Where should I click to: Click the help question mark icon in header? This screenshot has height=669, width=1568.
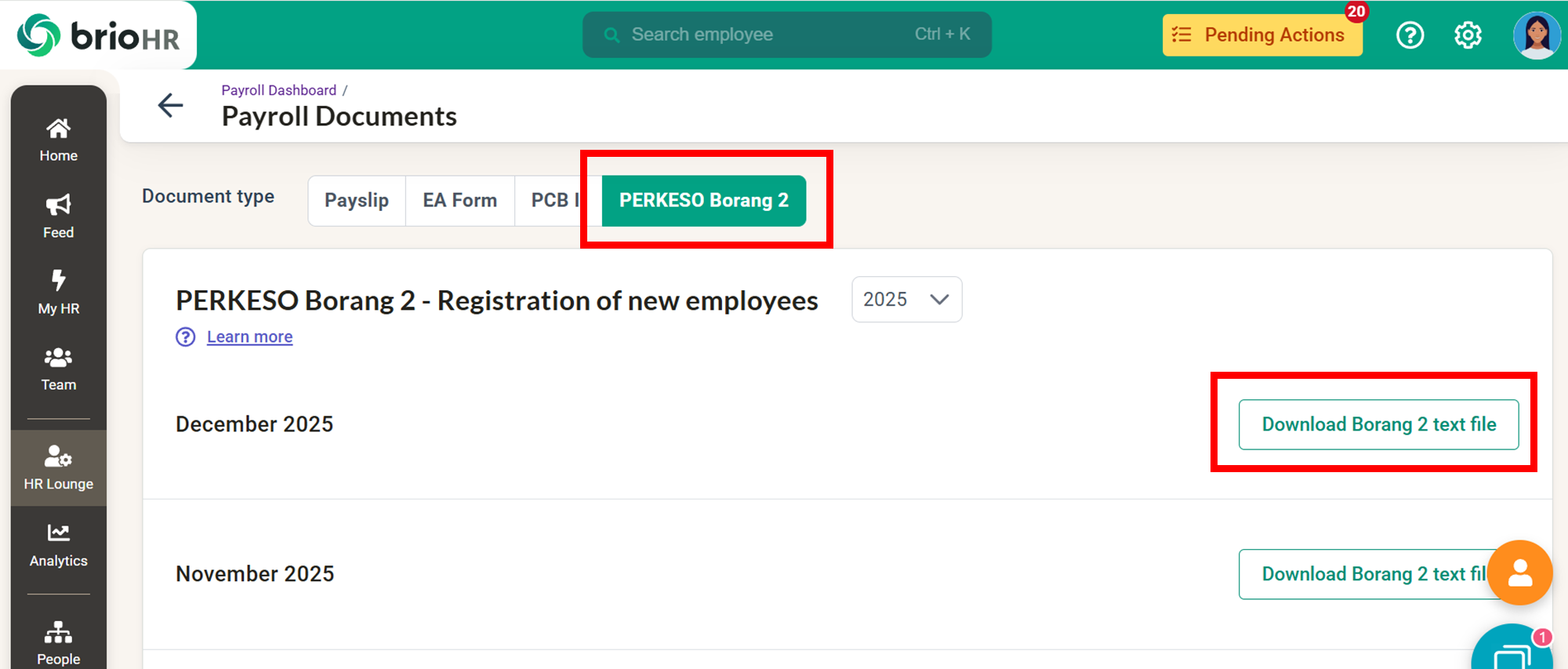click(1410, 35)
